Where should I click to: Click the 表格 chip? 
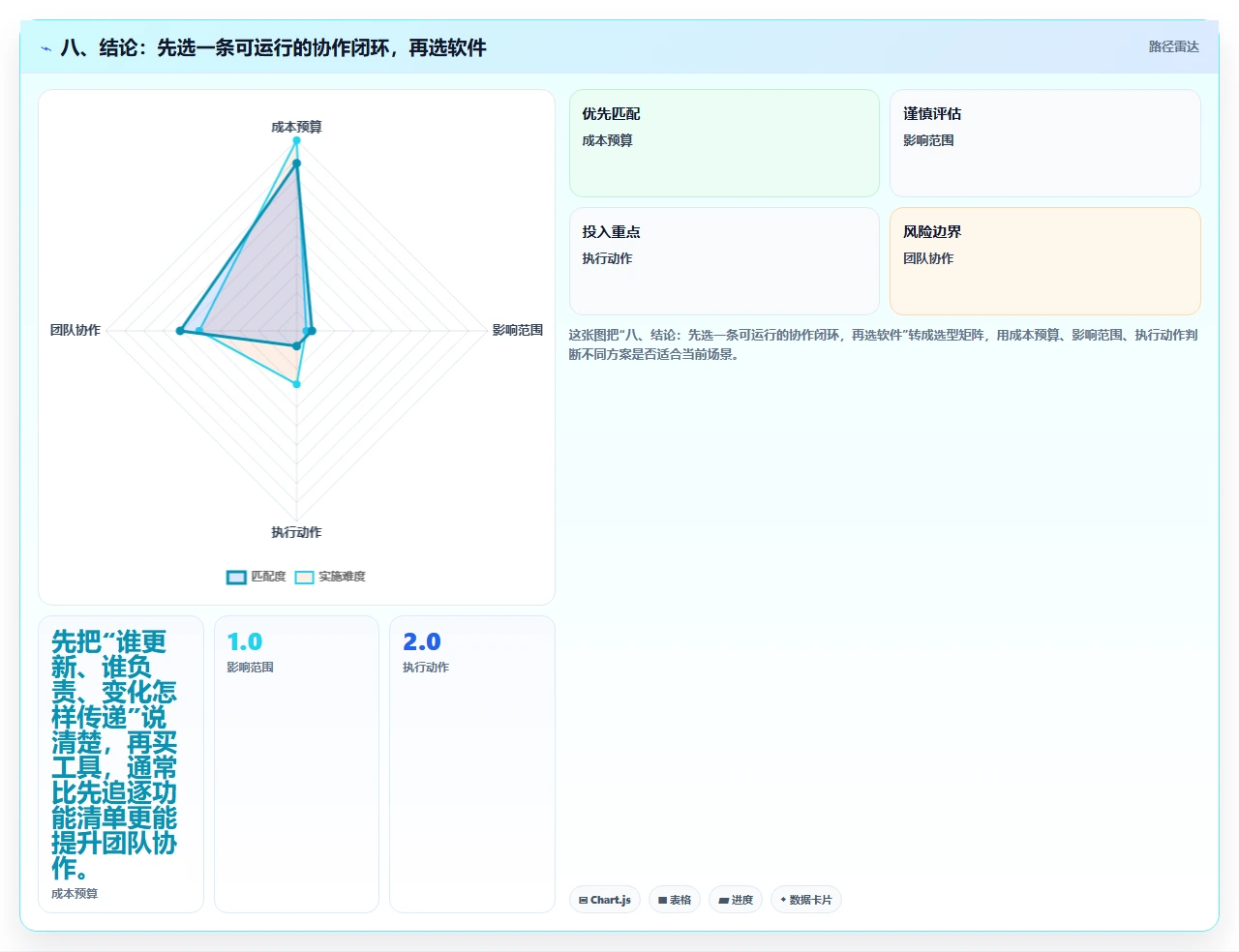[x=675, y=900]
